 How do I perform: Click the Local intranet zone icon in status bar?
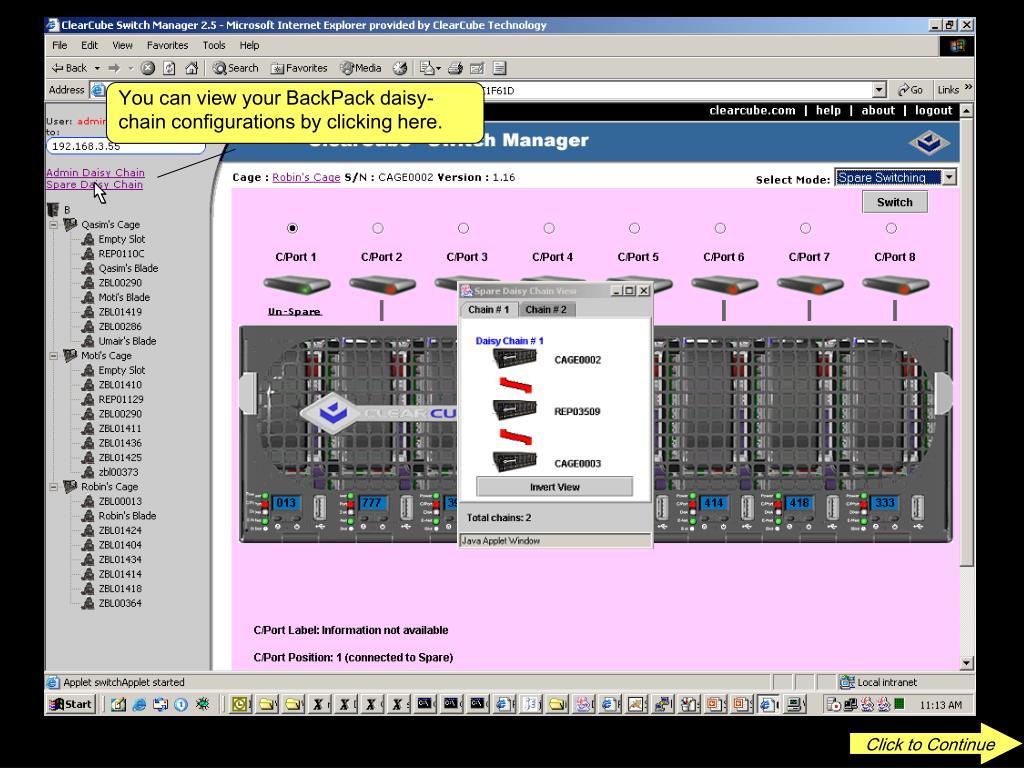pyautogui.click(x=847, y=682)
